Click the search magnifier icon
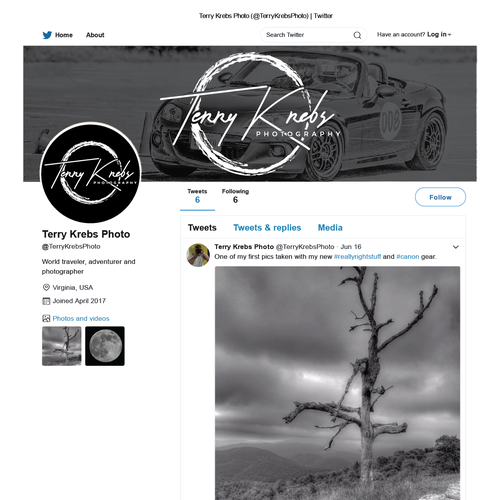This screenshot has height=500, width=500. [357, 35]
